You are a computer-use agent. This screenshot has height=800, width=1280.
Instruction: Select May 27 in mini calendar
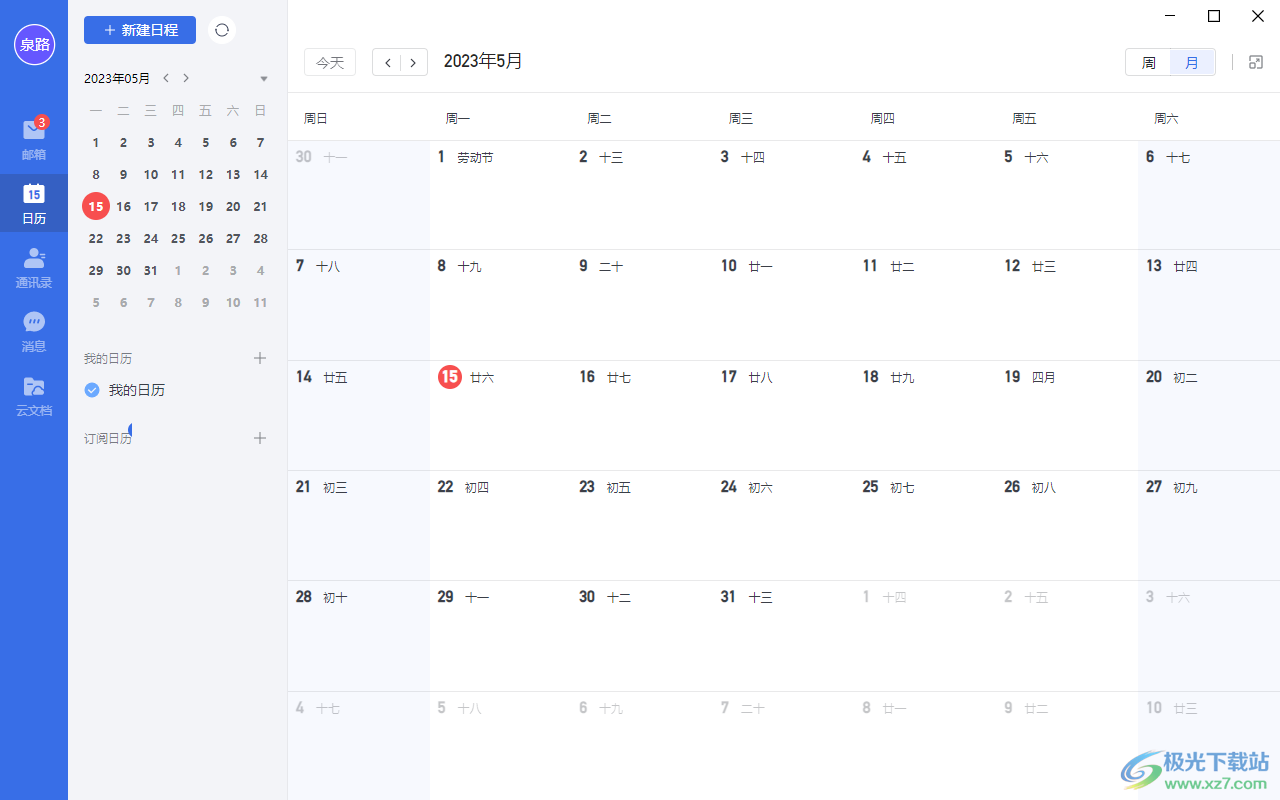[233, 238]
